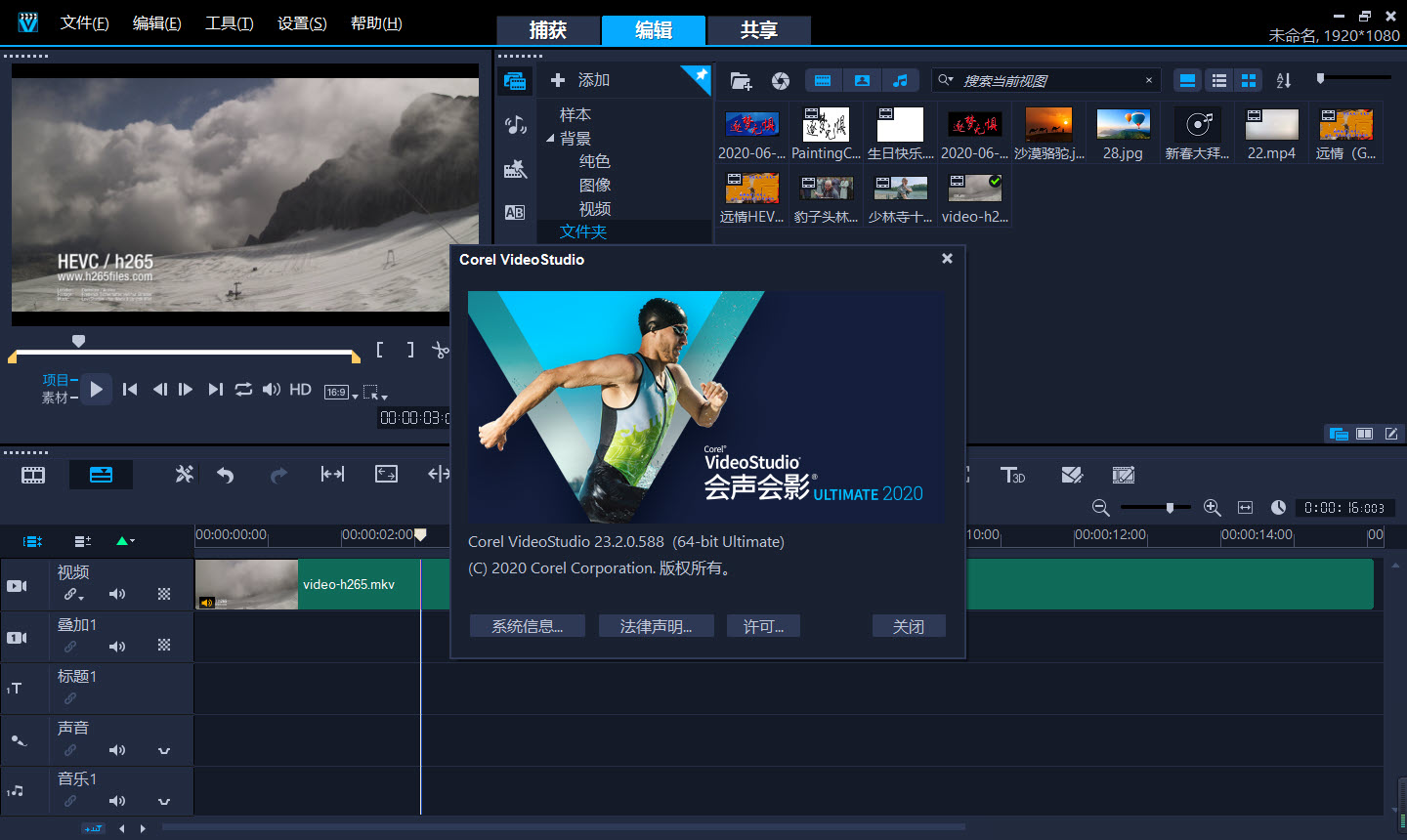Collapse the 背景 tree folder

coord(550,139)
